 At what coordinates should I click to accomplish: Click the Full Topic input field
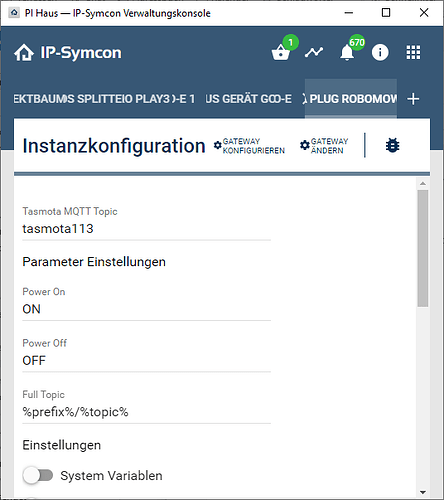(x=146, y=412)
